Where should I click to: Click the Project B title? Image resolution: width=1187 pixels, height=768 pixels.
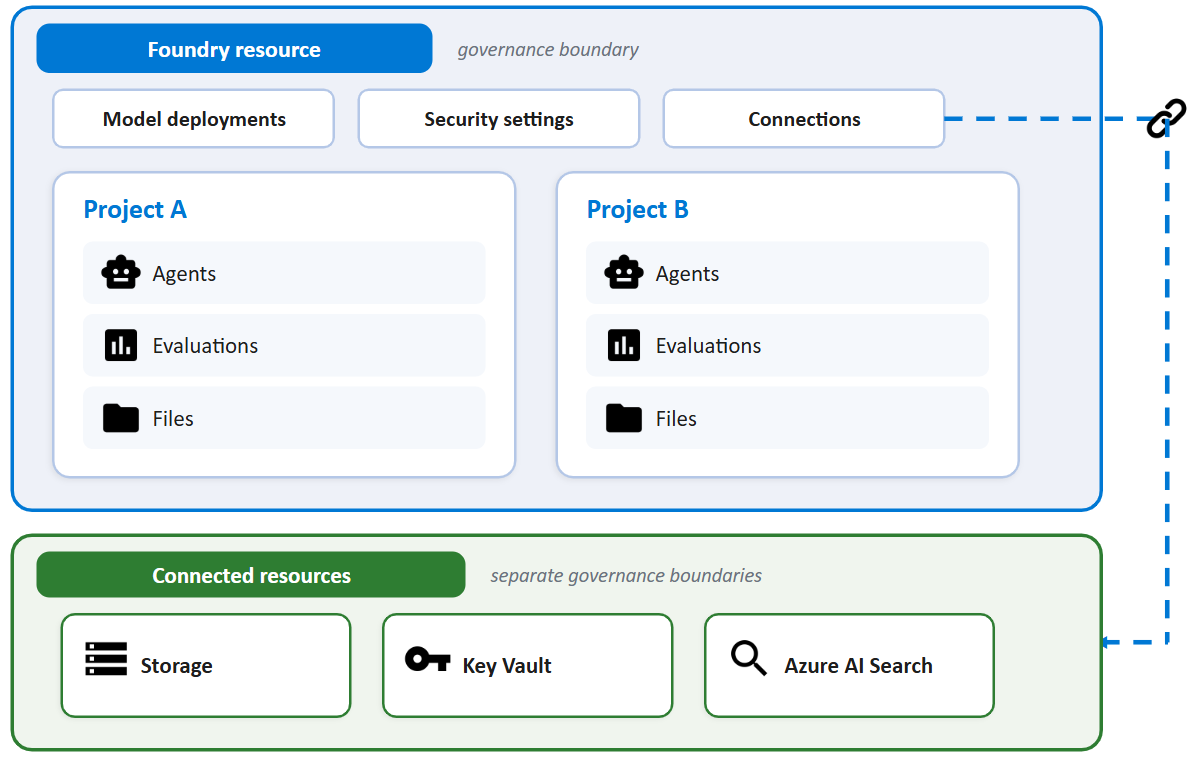pos(637,209)
